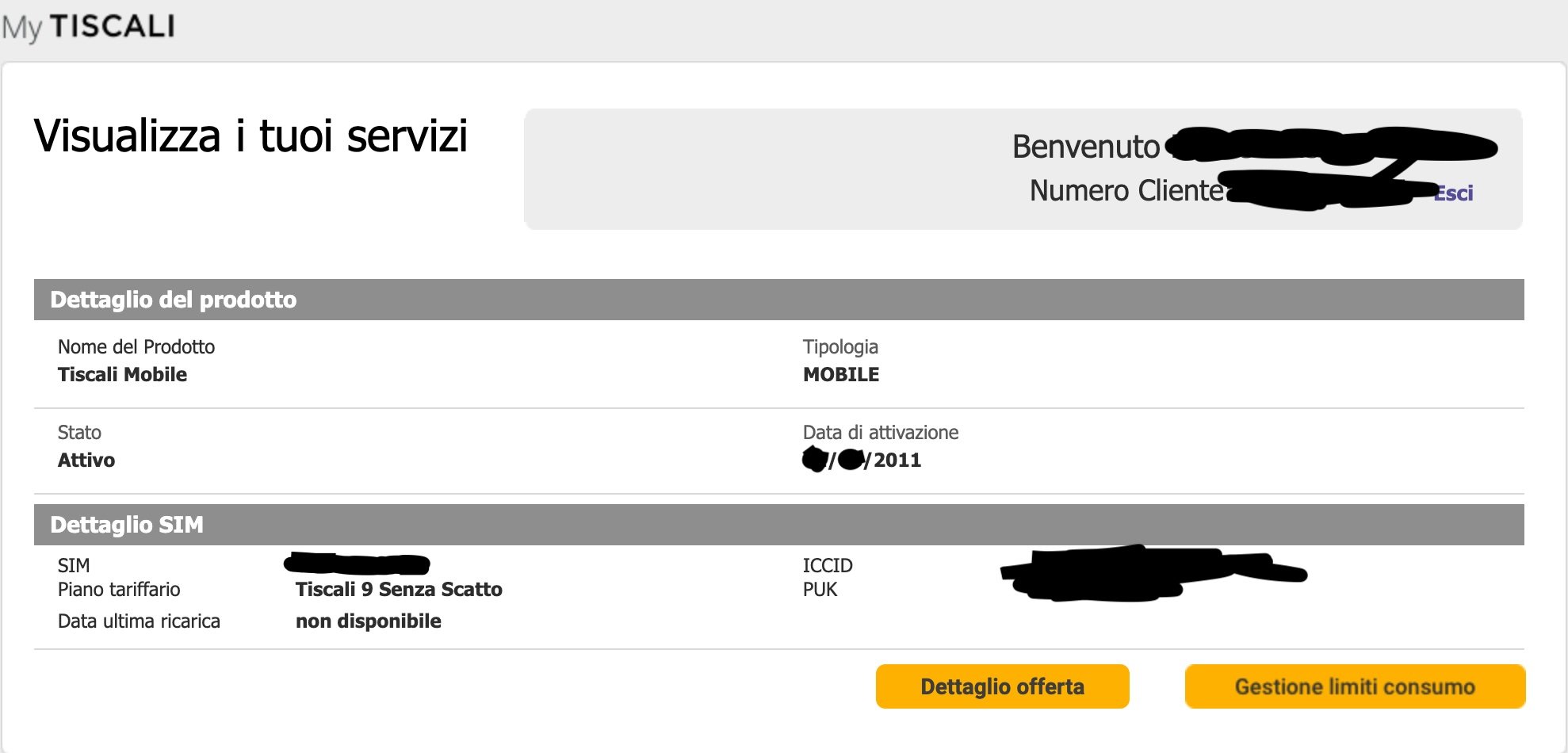
Task: Select the Visualizza i tuoi servizi heading
Action: [250, 136]
